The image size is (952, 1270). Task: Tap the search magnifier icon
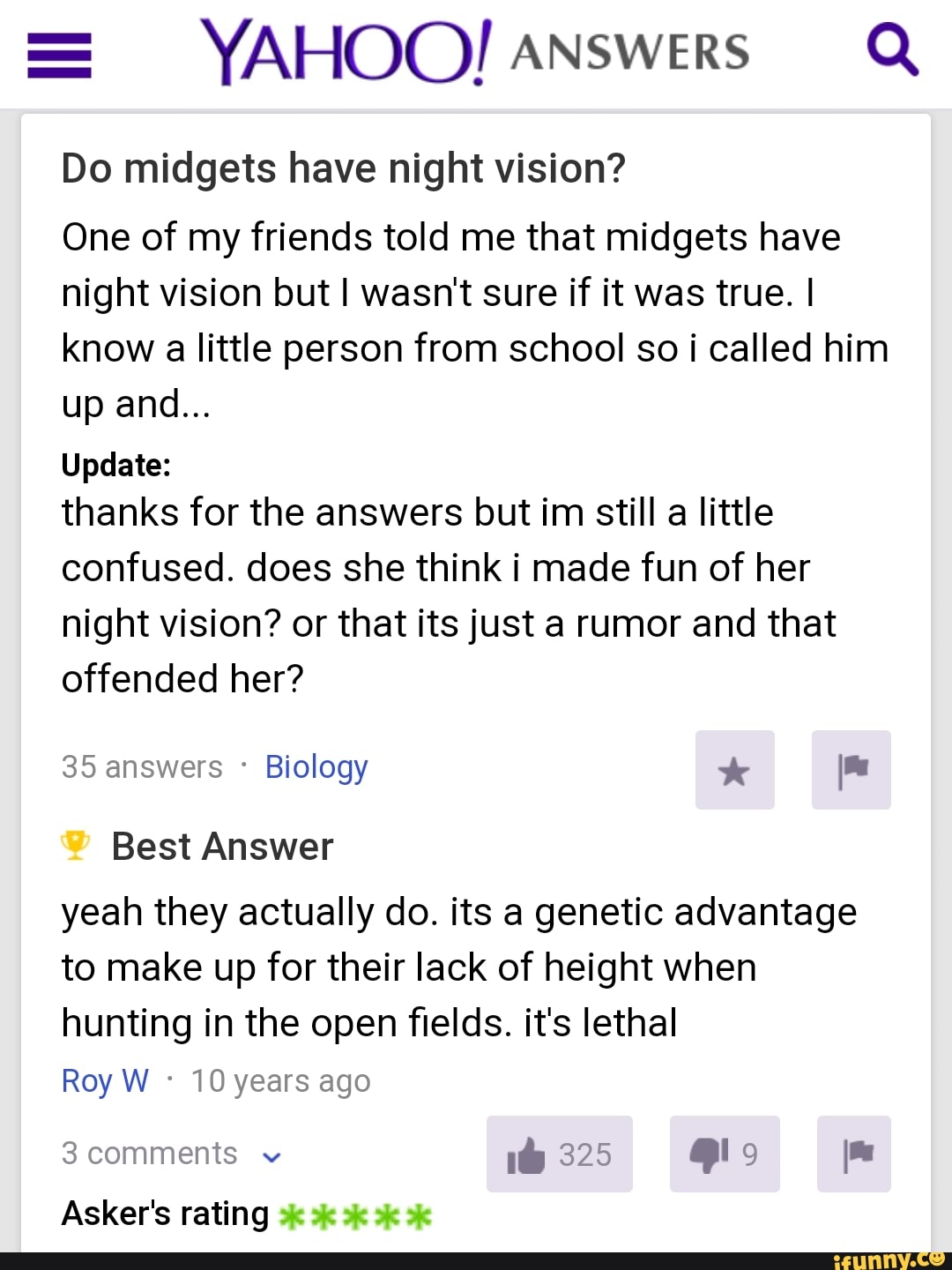click(892, 51)
